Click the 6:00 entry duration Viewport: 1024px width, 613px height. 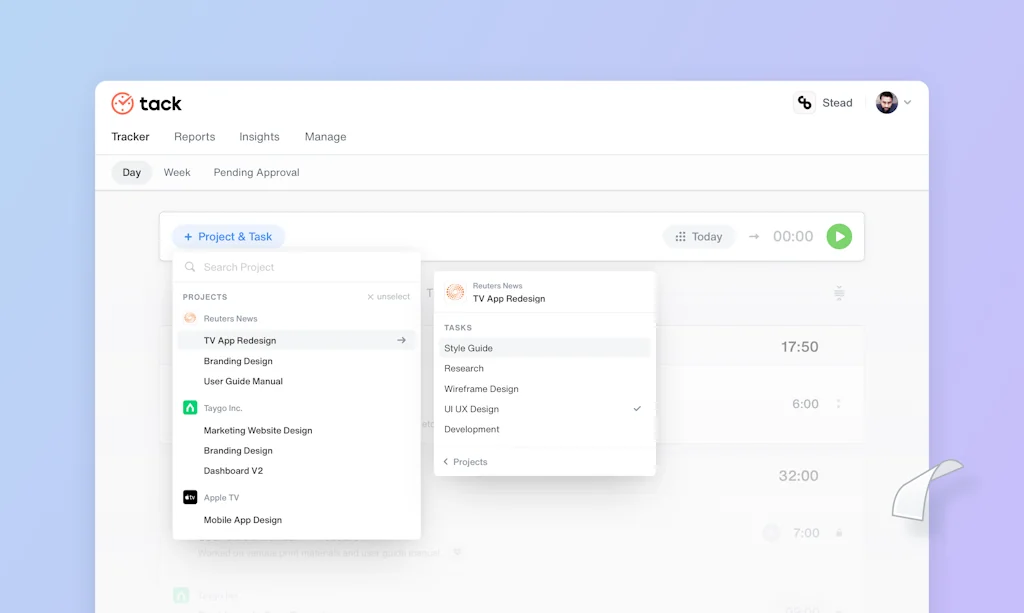[x=805, y=404]
